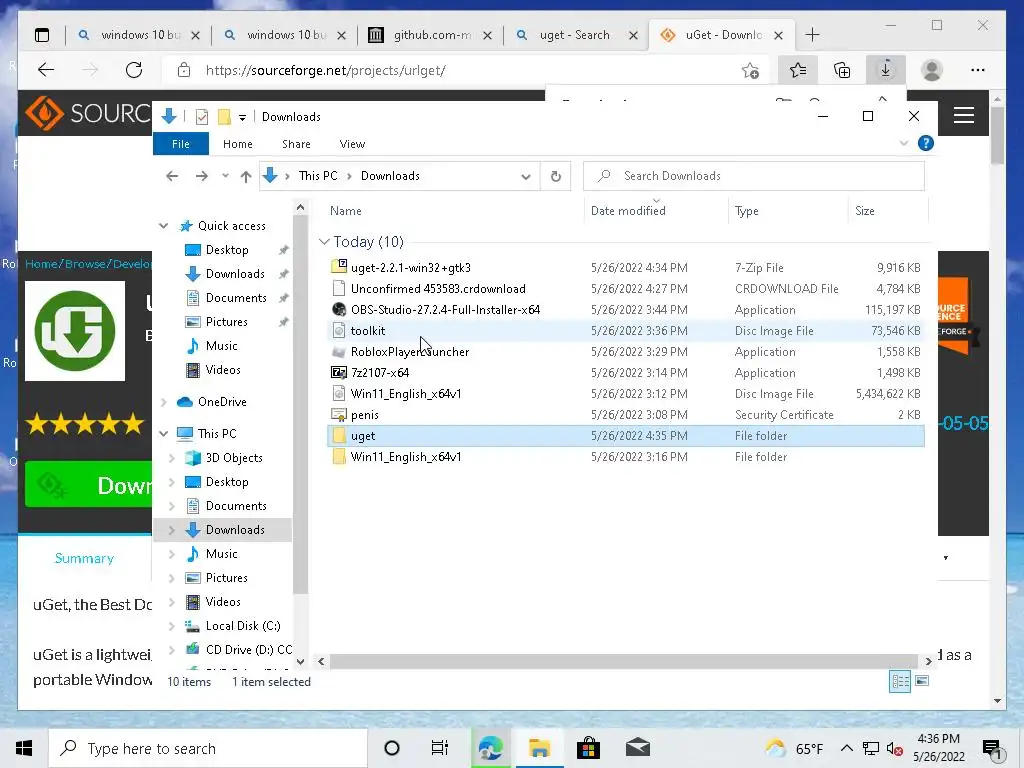Expand Local Disk (C:) node
Screen dimensions: 1024x768
172,626
